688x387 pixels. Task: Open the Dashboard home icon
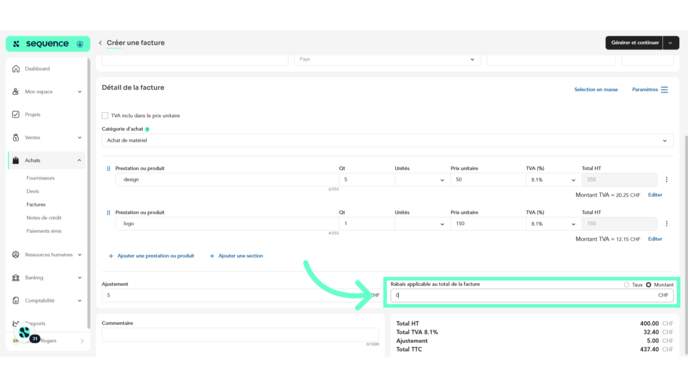point(16,69)
